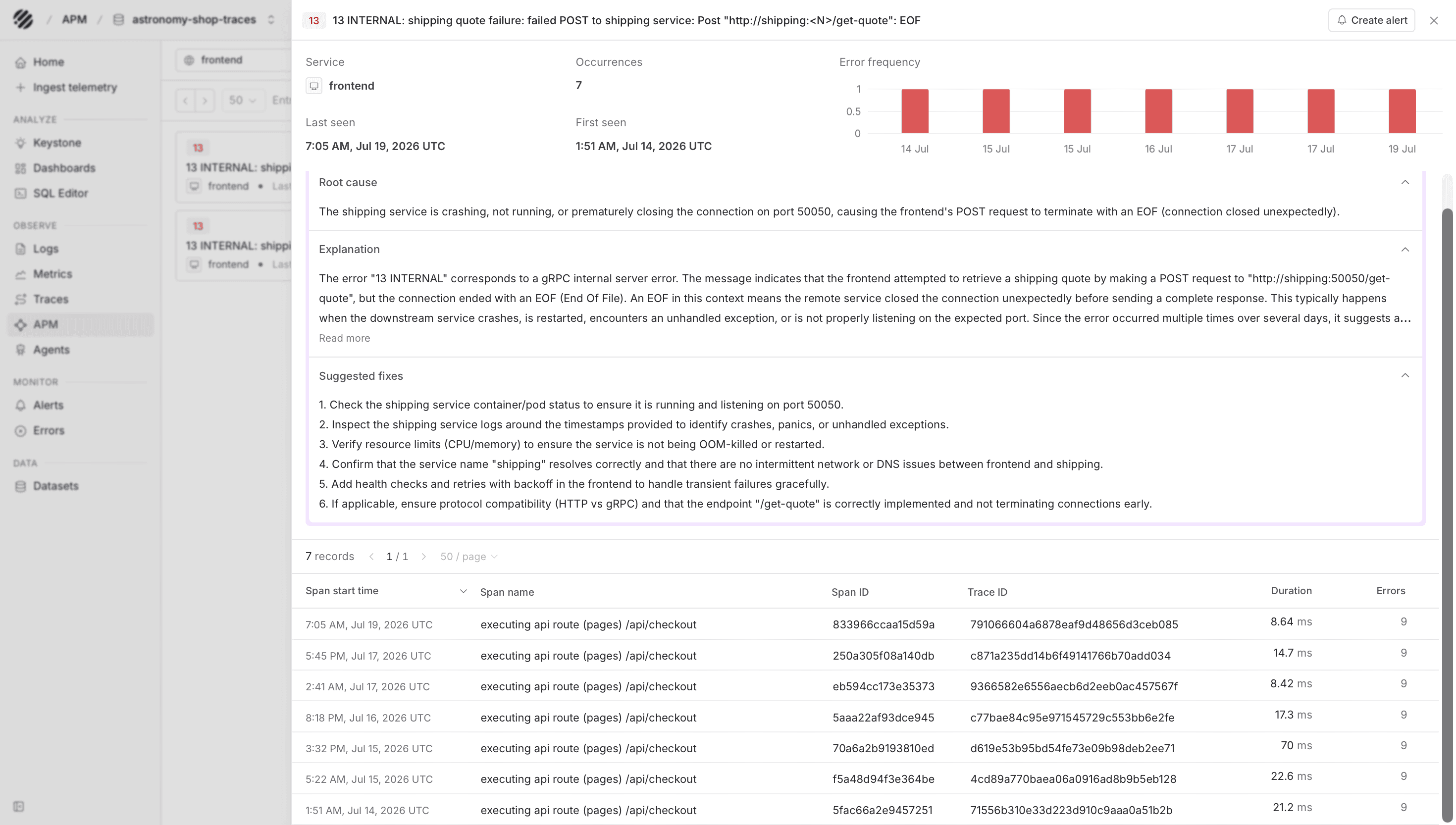The image size is (1456, 825).
Task: Click the 19 Jul error frequency bar
Action: tap(1402, 111)
